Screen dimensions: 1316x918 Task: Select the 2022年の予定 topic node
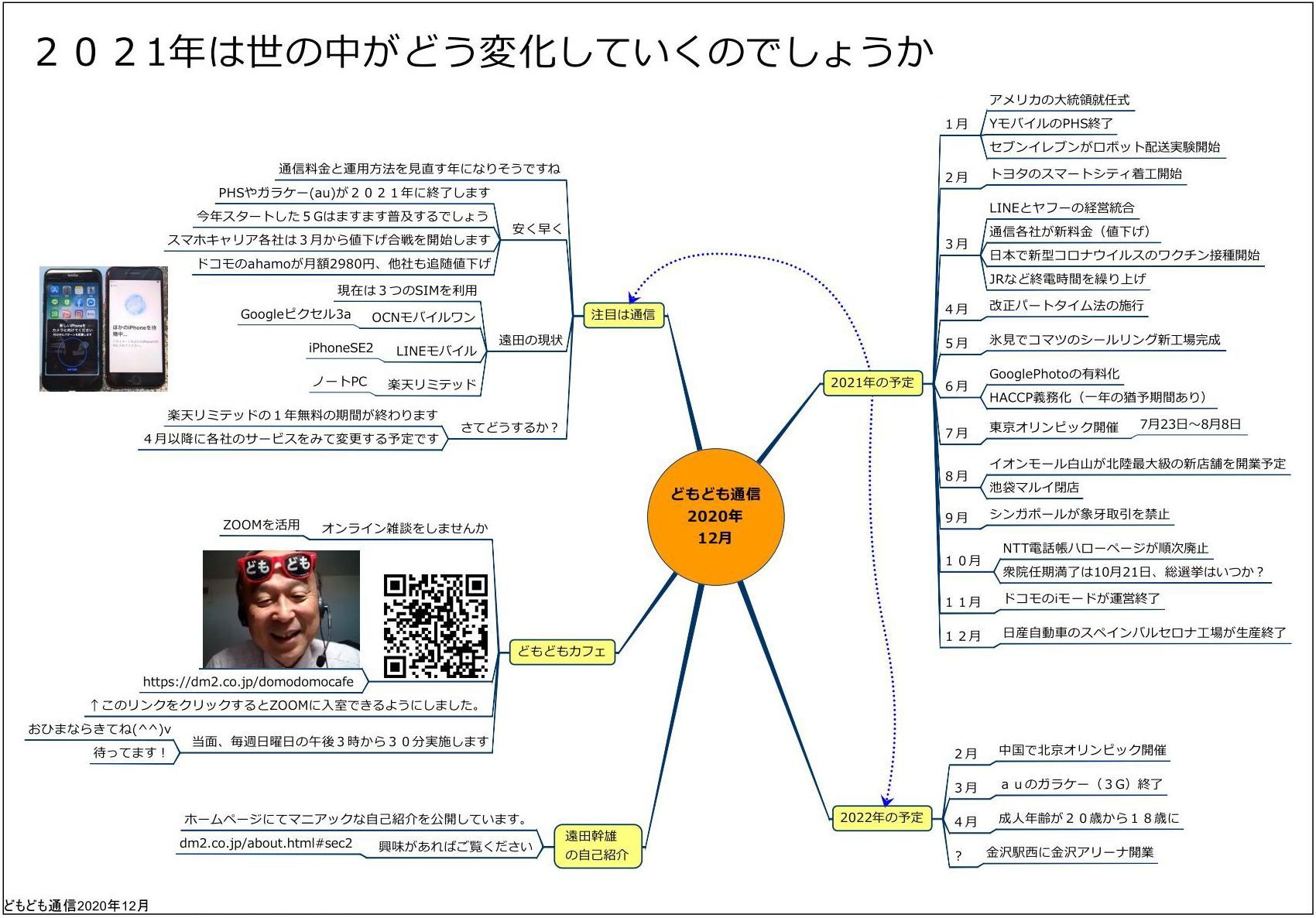(x=882, y=817)
